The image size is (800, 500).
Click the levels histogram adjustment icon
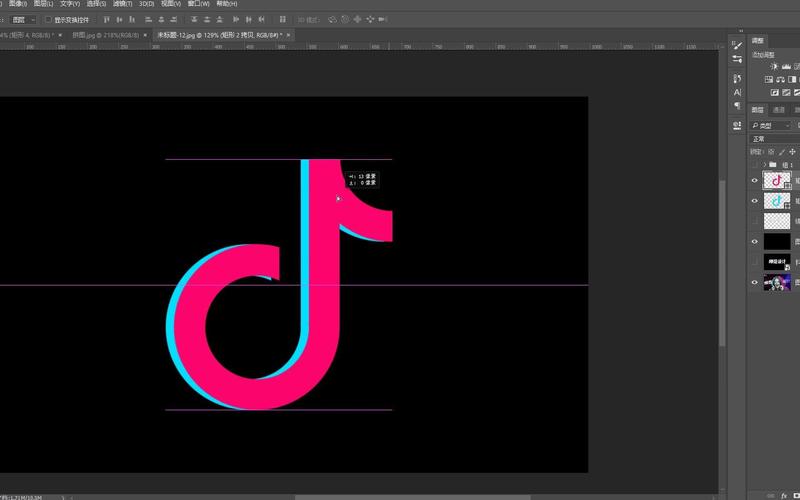click(x=787, y=66)
